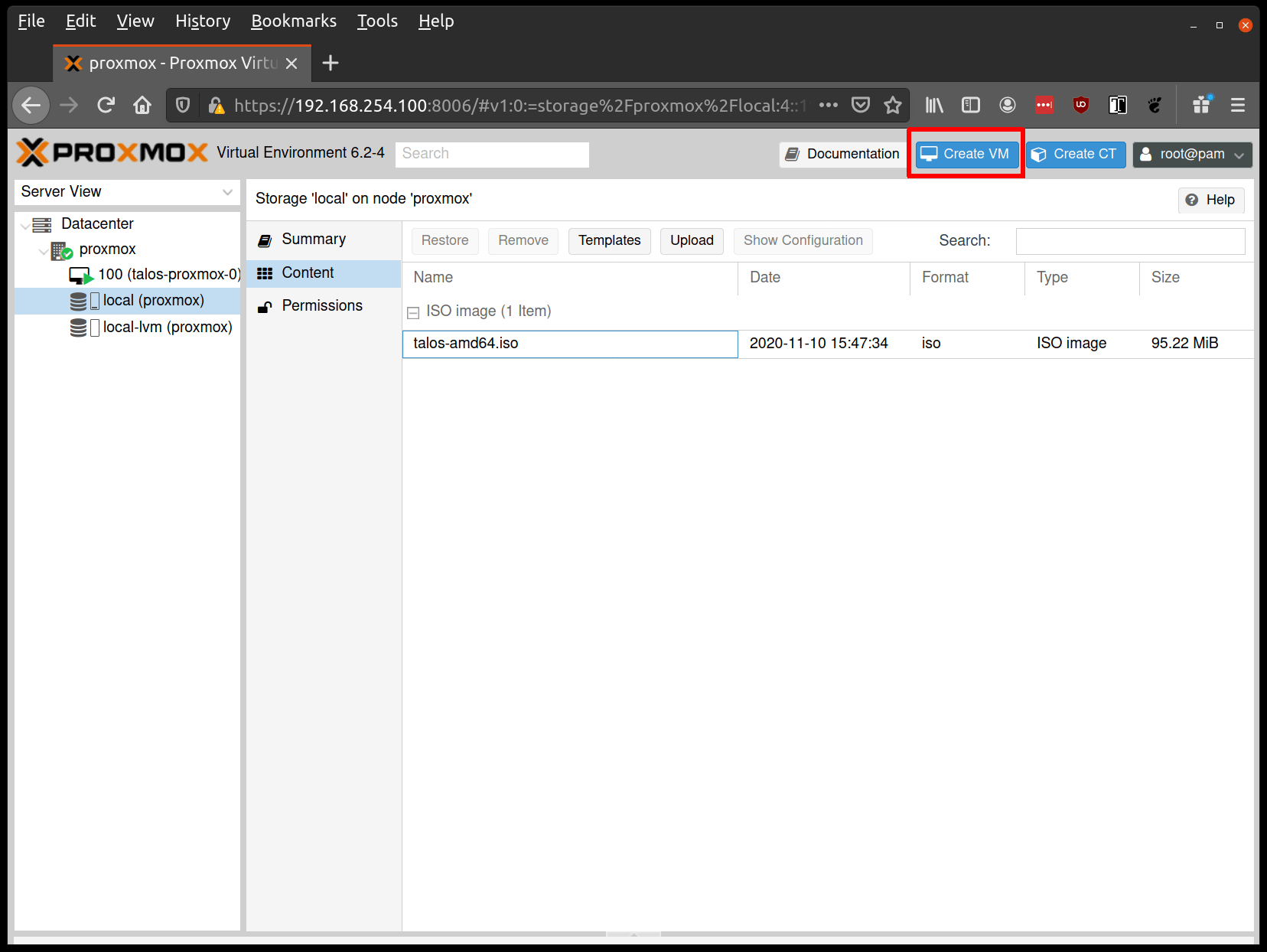Image resolution: width=1267 pixels, height=952 pixels.
Task: Open the root@pam user menu
Action: pyautogui.click(x=1192, y=154)
